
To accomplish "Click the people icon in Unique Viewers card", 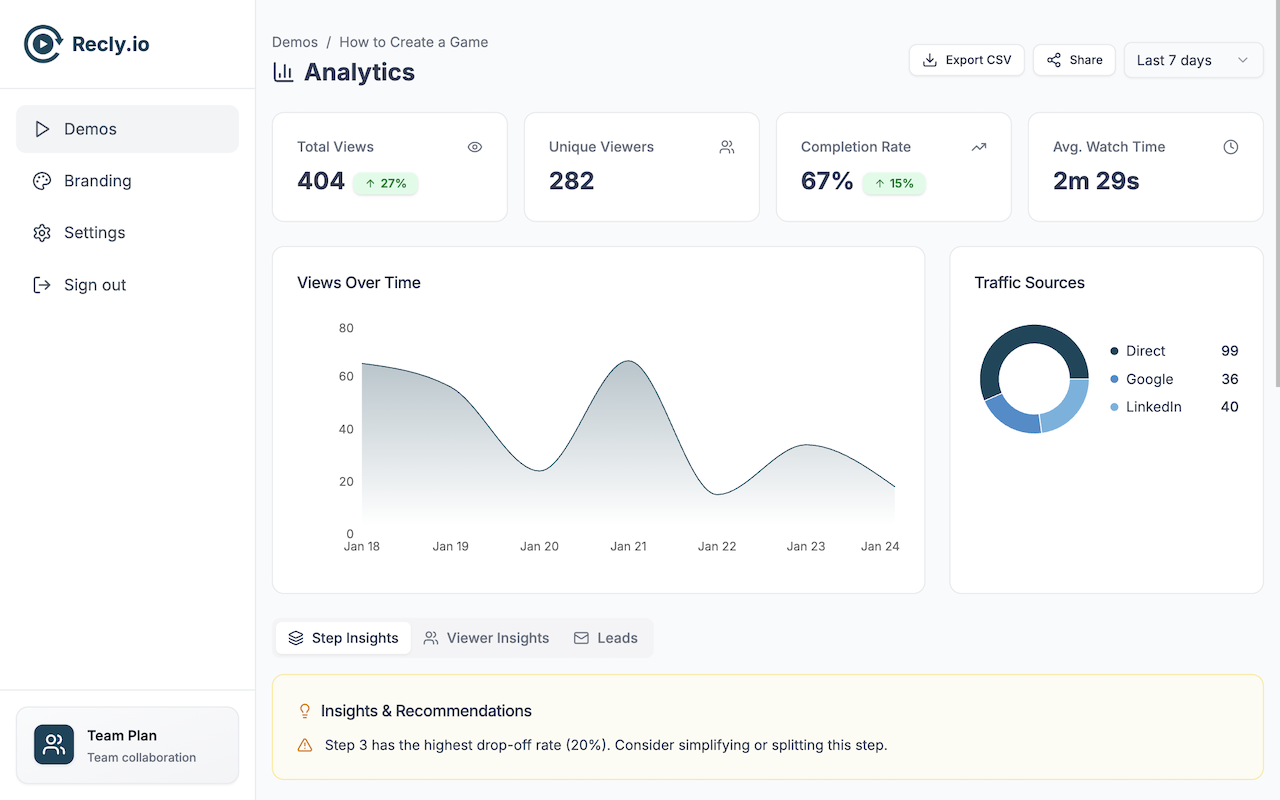I will pyautogui.click(x=727, y=147).
